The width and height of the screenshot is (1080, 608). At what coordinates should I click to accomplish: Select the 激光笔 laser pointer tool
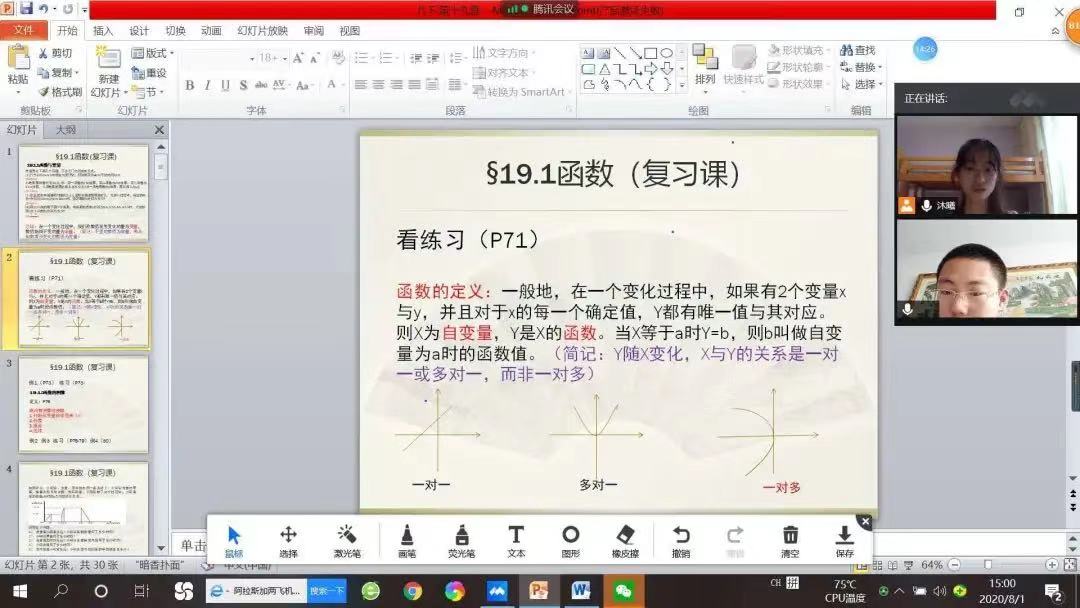(347, 539)
